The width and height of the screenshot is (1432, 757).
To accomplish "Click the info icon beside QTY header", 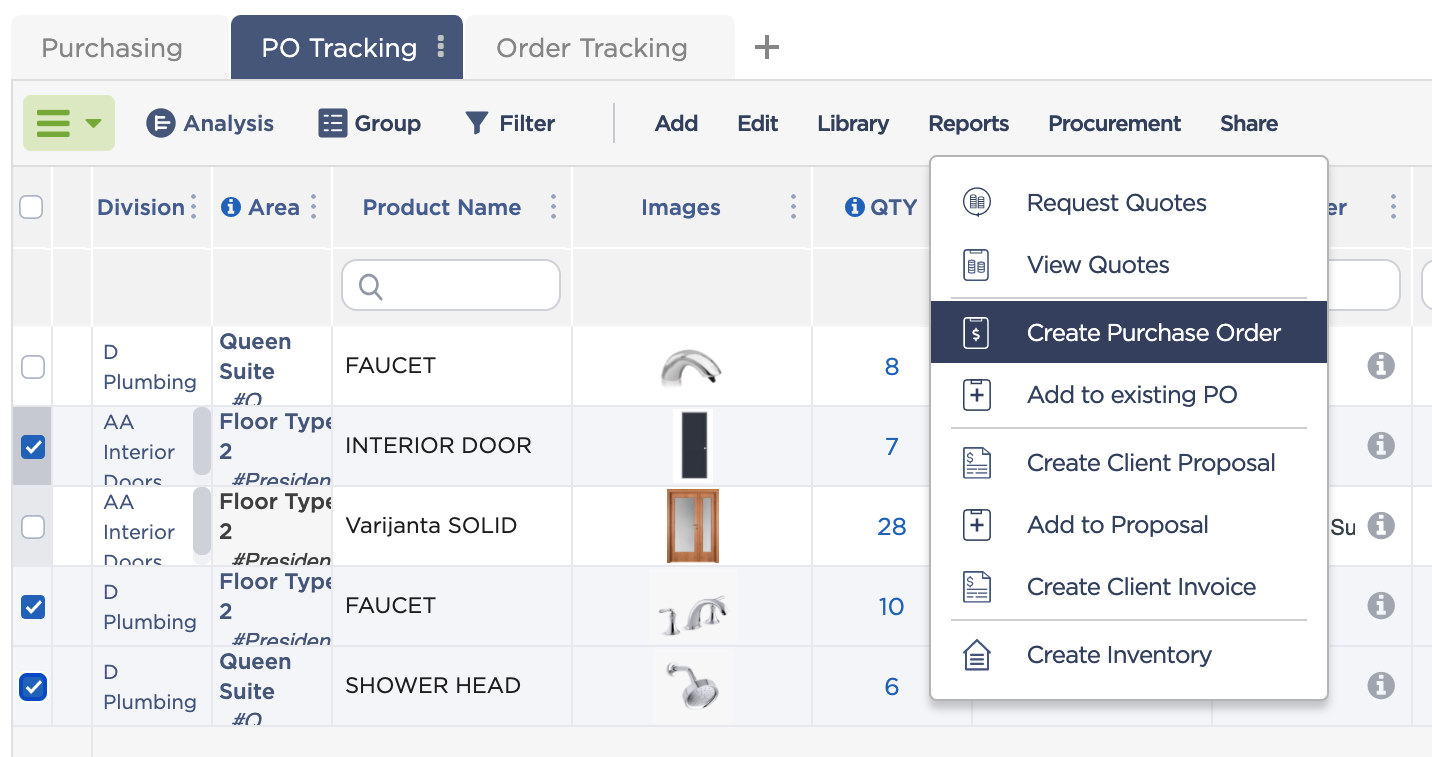I will [x=854, y=207].
